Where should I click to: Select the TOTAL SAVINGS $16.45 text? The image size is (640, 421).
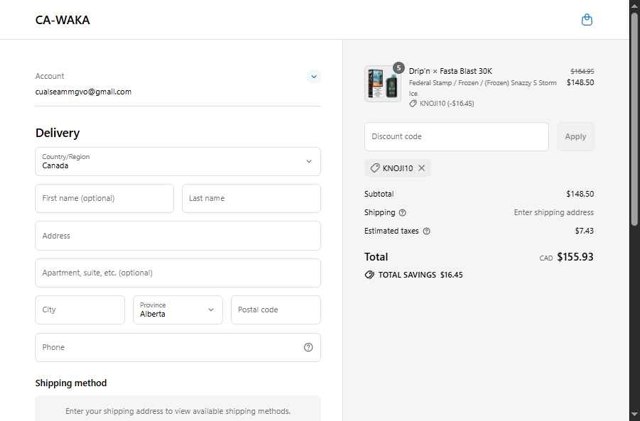[x=420, y=275]
